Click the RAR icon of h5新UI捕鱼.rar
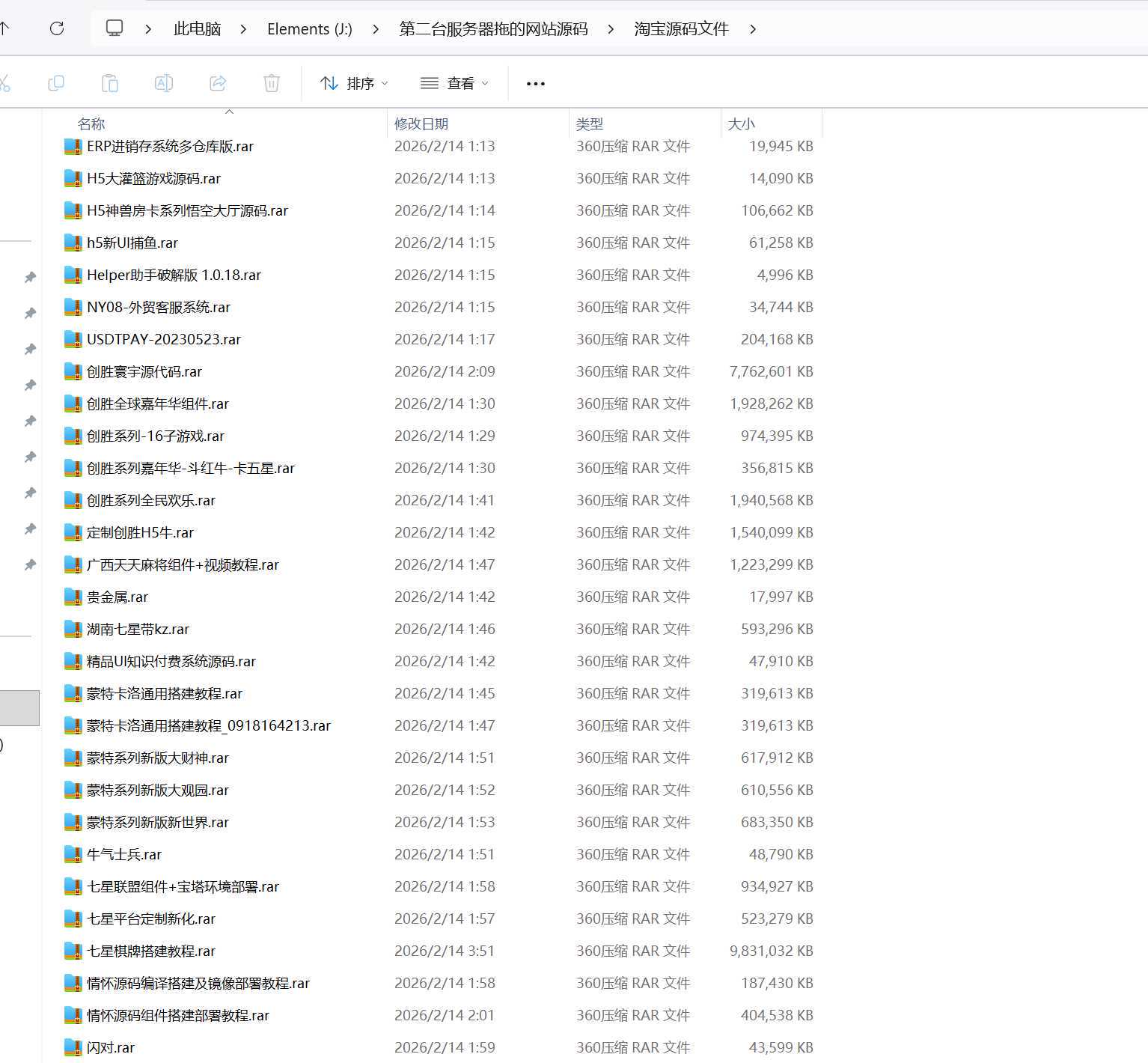The height and width of the screenshot is (1063, 1148). point(73,243)
